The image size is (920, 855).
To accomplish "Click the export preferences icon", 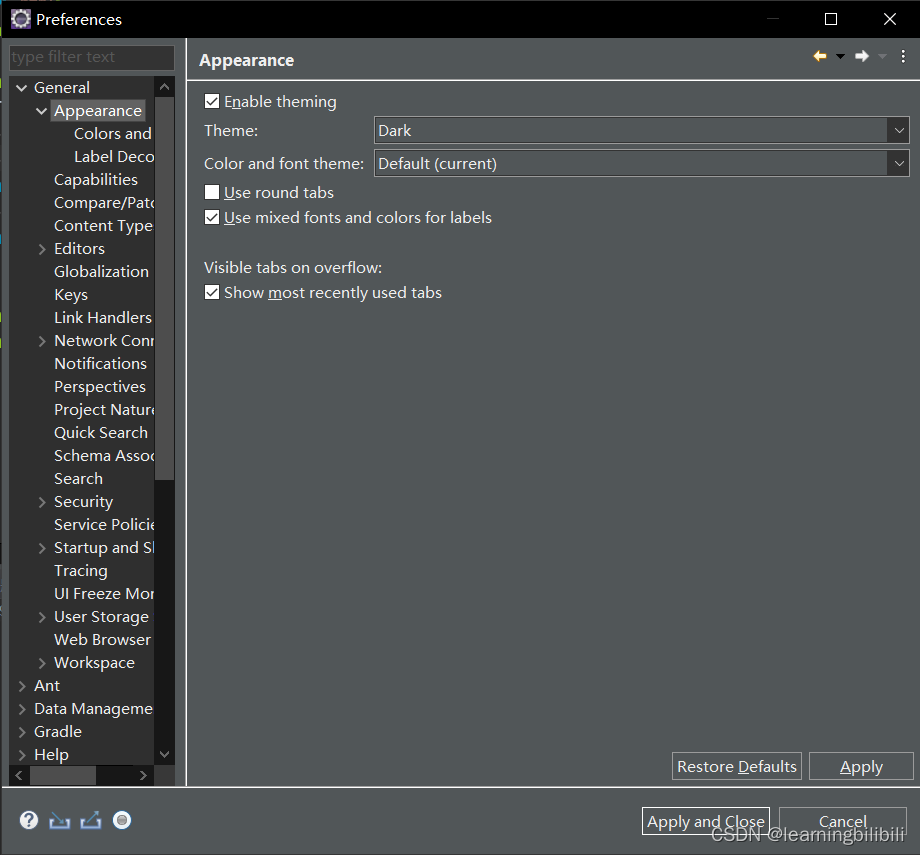I will (90, 820).
